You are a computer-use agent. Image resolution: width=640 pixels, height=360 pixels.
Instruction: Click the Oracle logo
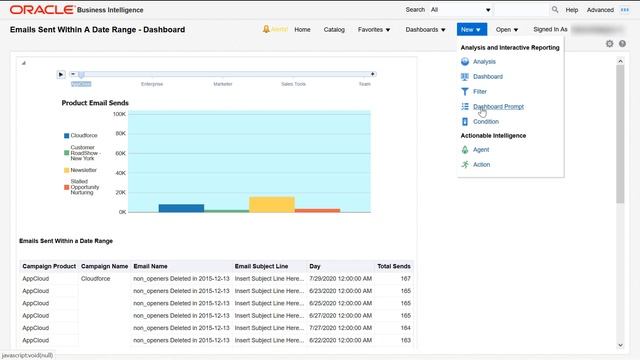(42, 10)
